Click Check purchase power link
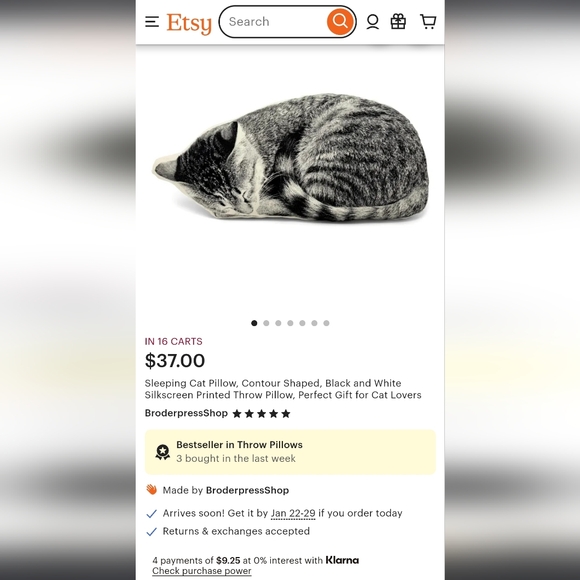The height and width of the screenshot is (580, 580). click(x=202, y=571)
